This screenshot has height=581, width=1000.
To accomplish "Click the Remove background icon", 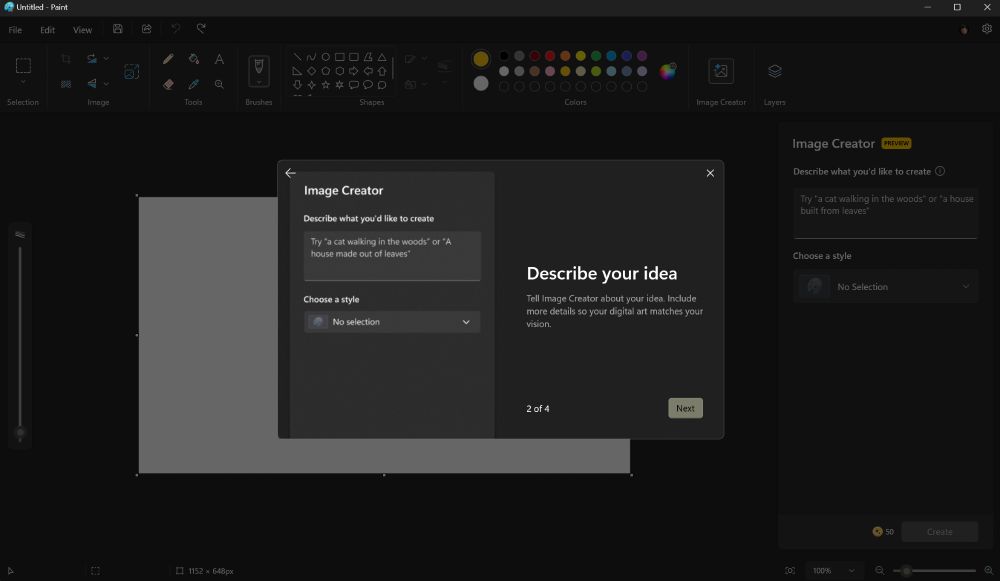I will (x=66, y=84).
